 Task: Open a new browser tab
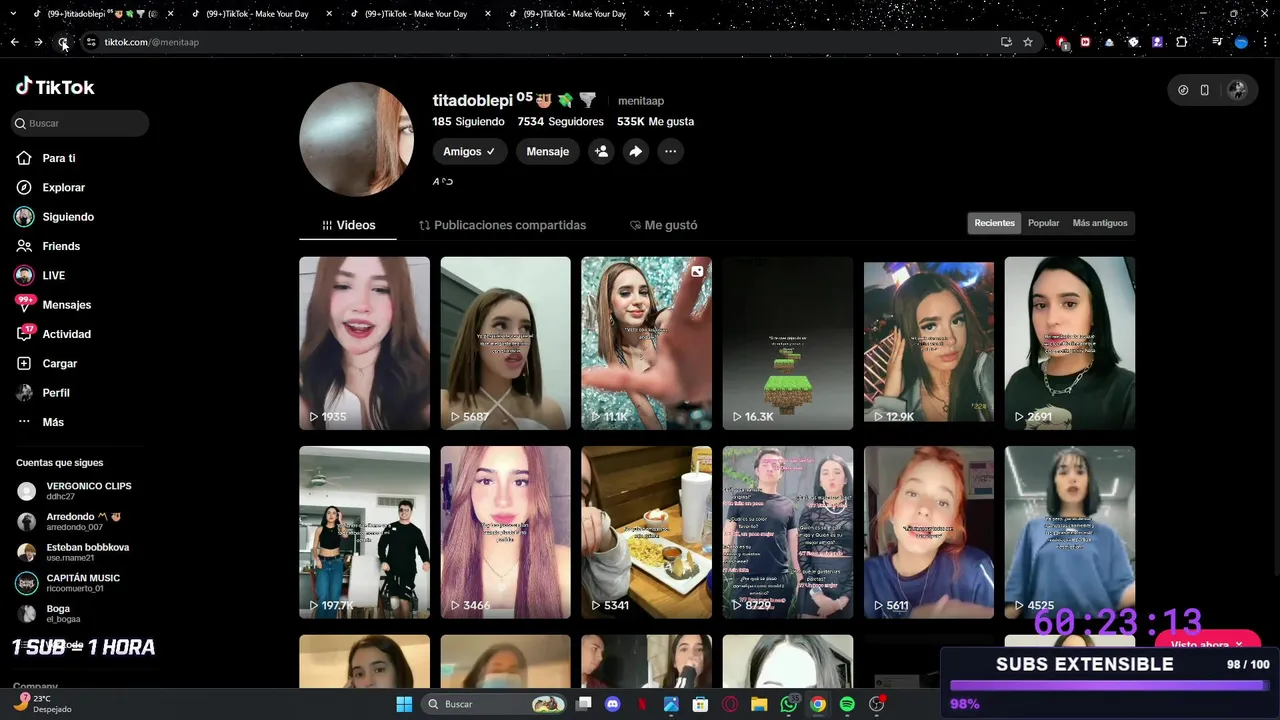click(x=670, y=14)
